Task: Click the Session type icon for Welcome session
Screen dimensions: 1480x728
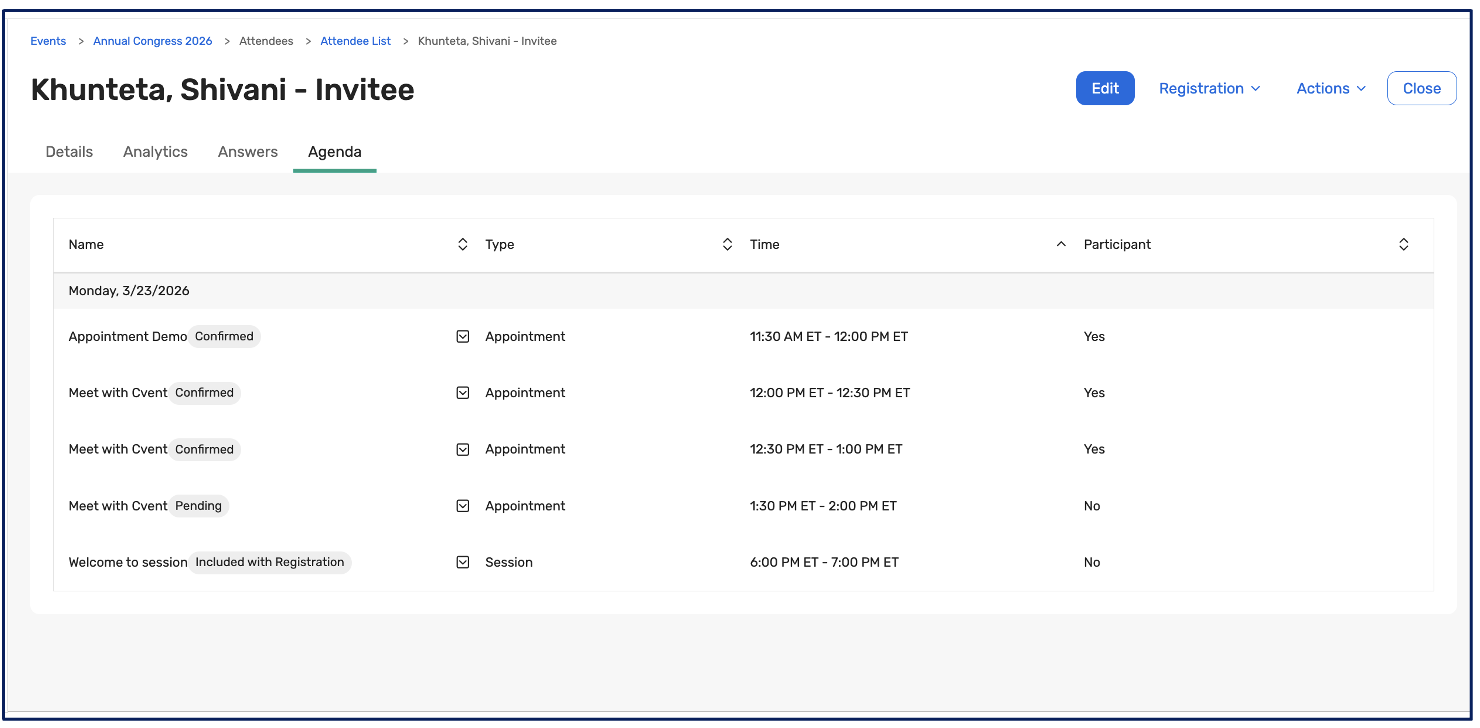Action: point(463,562)
